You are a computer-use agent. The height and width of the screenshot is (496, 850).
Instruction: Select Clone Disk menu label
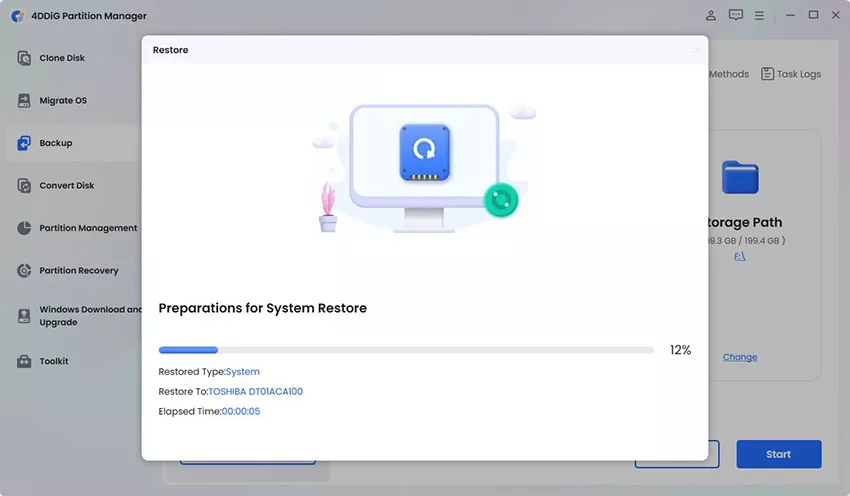point(62,58)
